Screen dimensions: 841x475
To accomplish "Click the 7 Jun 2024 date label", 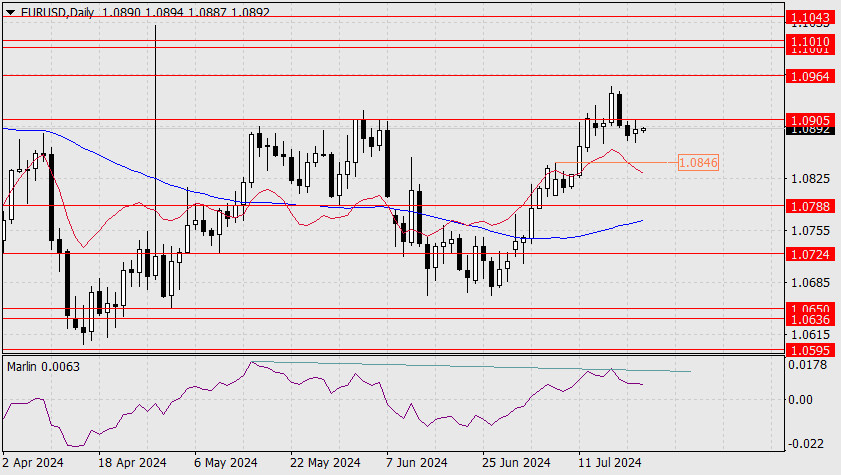I will click(417, 463).
